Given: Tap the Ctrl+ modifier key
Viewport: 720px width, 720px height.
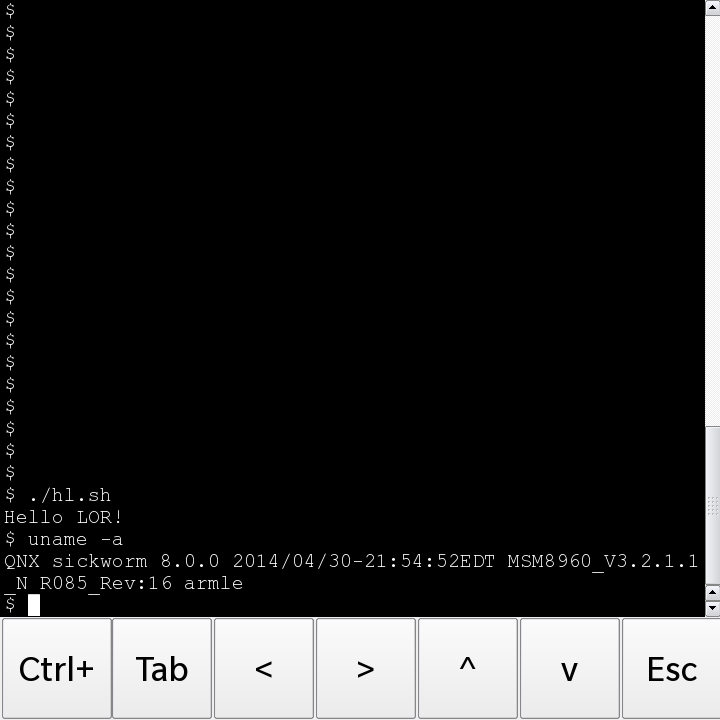Looking at the screenshot, I should pyautogui.click(x=56, y=669).
